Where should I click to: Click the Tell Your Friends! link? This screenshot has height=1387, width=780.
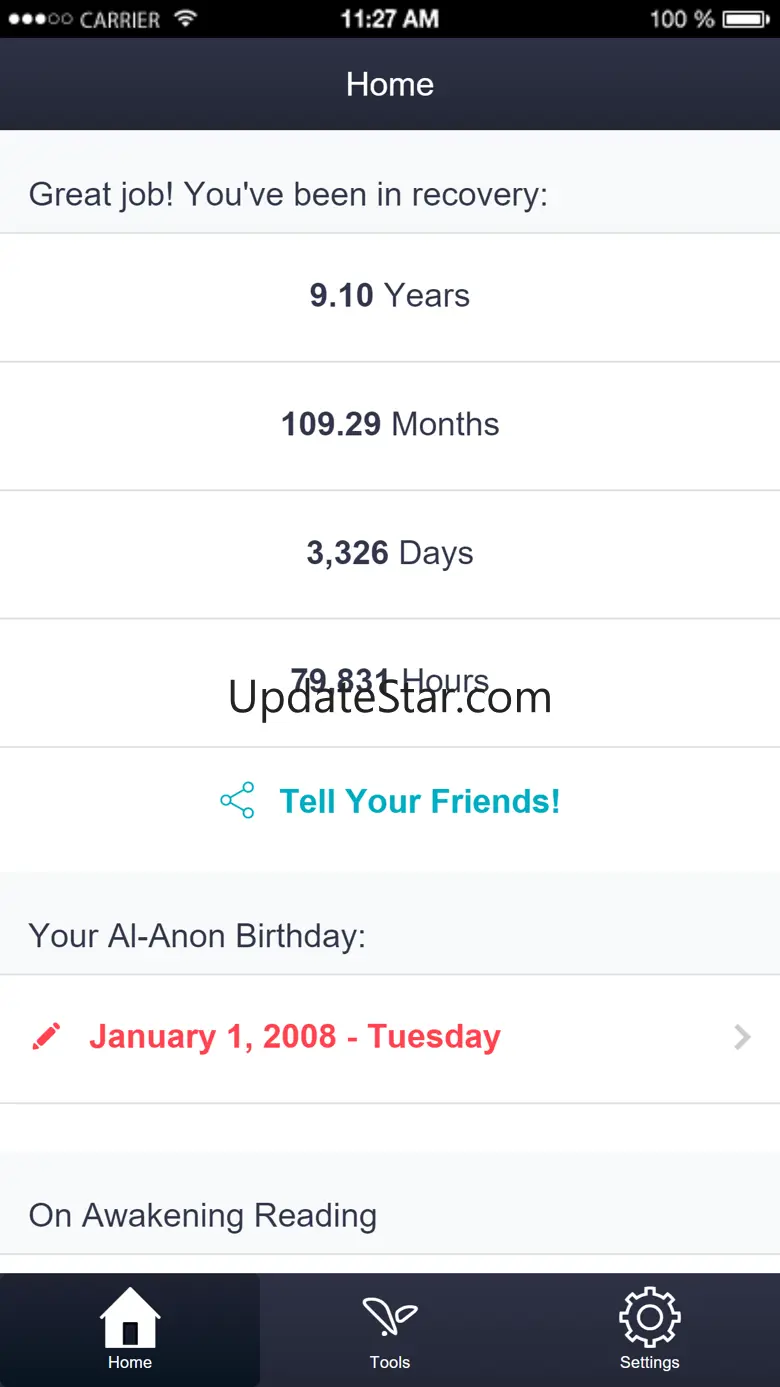tap(419, 801)
